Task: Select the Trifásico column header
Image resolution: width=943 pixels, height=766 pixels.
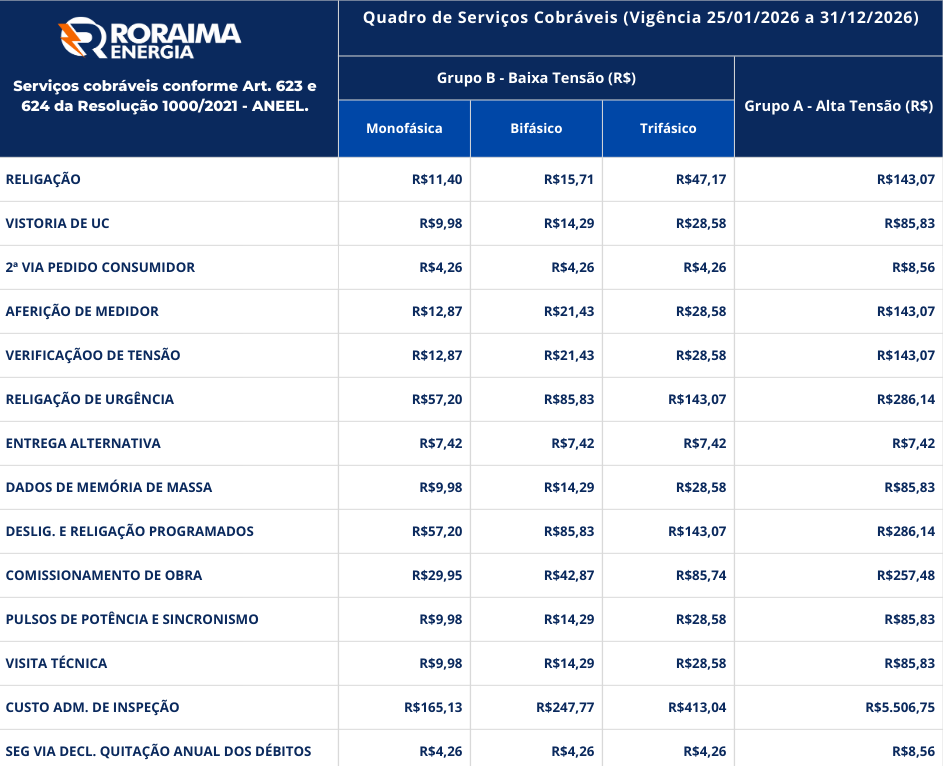Action: [x=668, y=128]
